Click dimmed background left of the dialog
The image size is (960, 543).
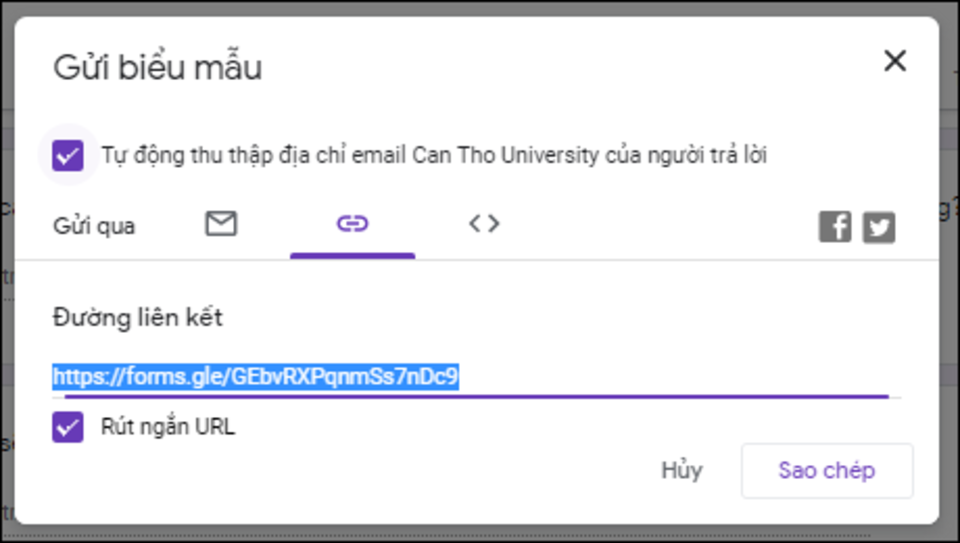tap(6, 300)
